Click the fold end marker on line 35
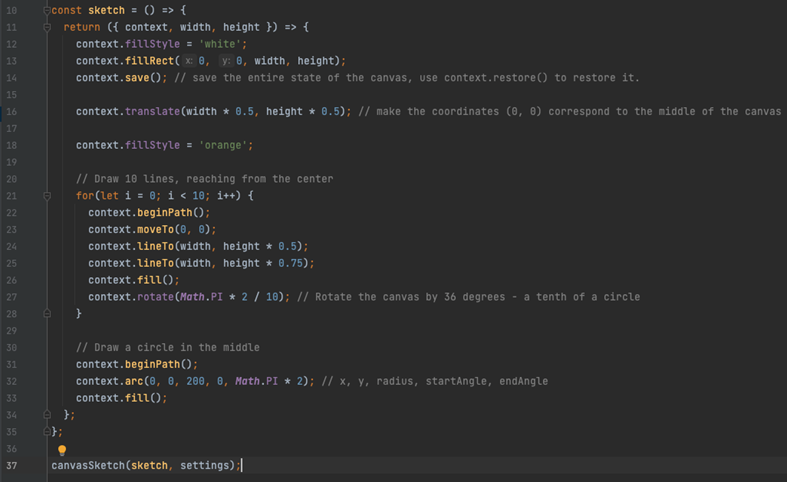Image resolution: width=787 pixels, height=482 pixels. pos(47,432)
